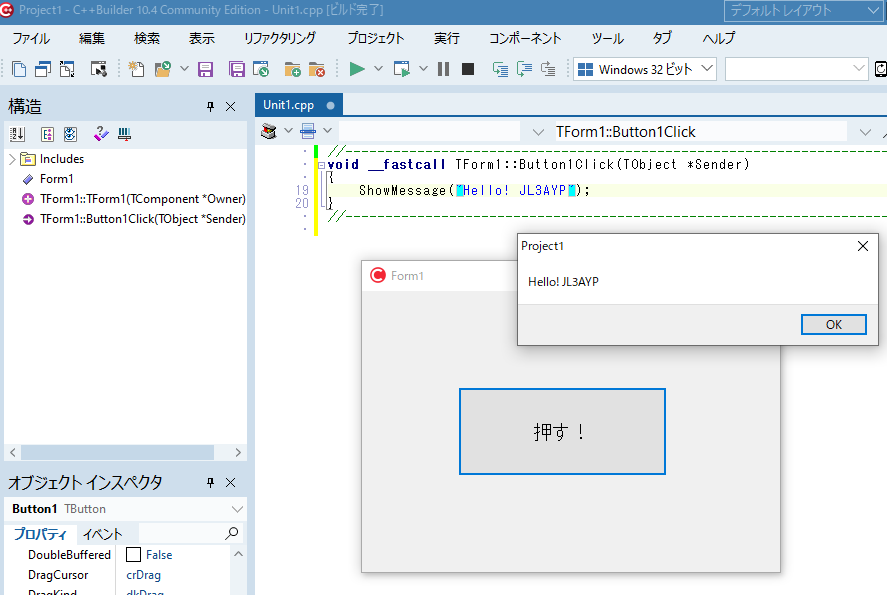Image resolution: width=887 pixels, height=595 pixels.
Task: Pin the オブジェクト インスペクタ panel
Action: [x=210, y=482]
